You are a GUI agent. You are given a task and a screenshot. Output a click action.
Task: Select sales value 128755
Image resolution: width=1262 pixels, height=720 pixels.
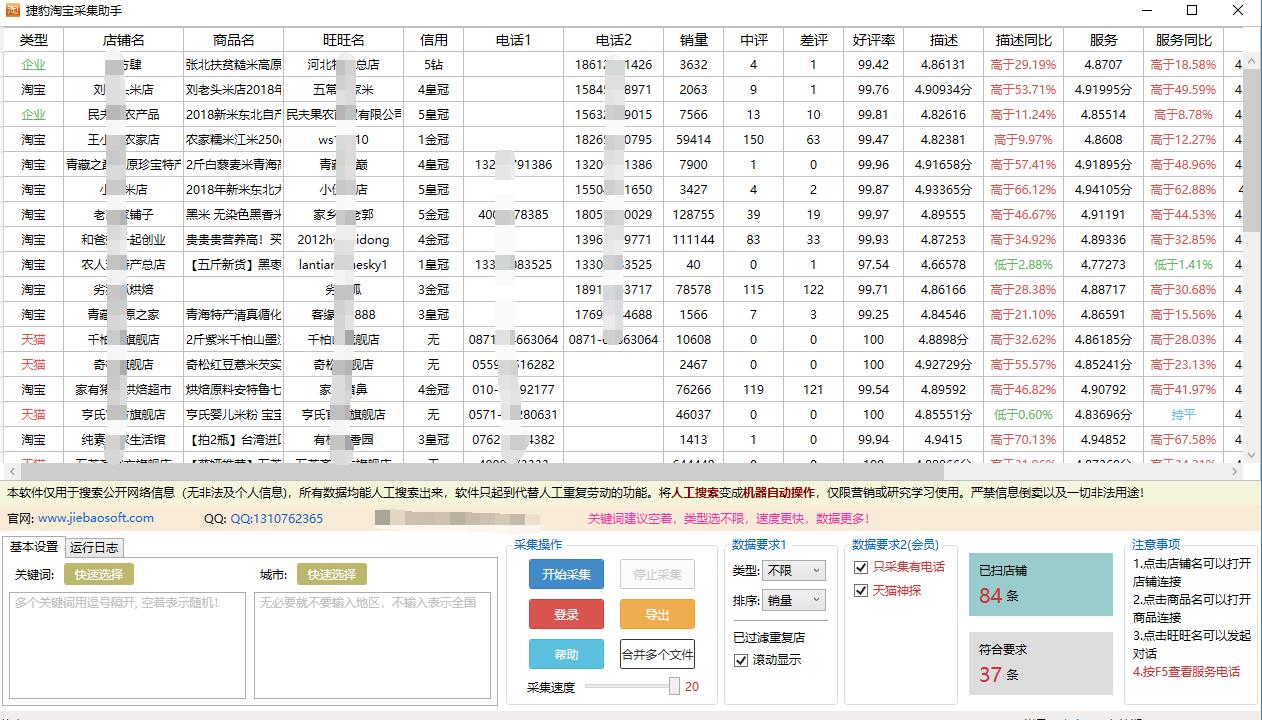[694, 214]
